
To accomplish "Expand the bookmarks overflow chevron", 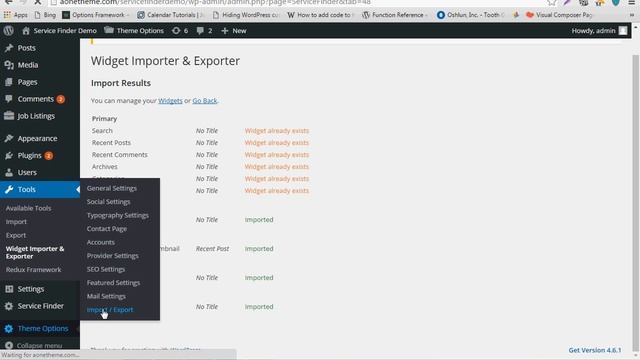I will click(632, 15).
